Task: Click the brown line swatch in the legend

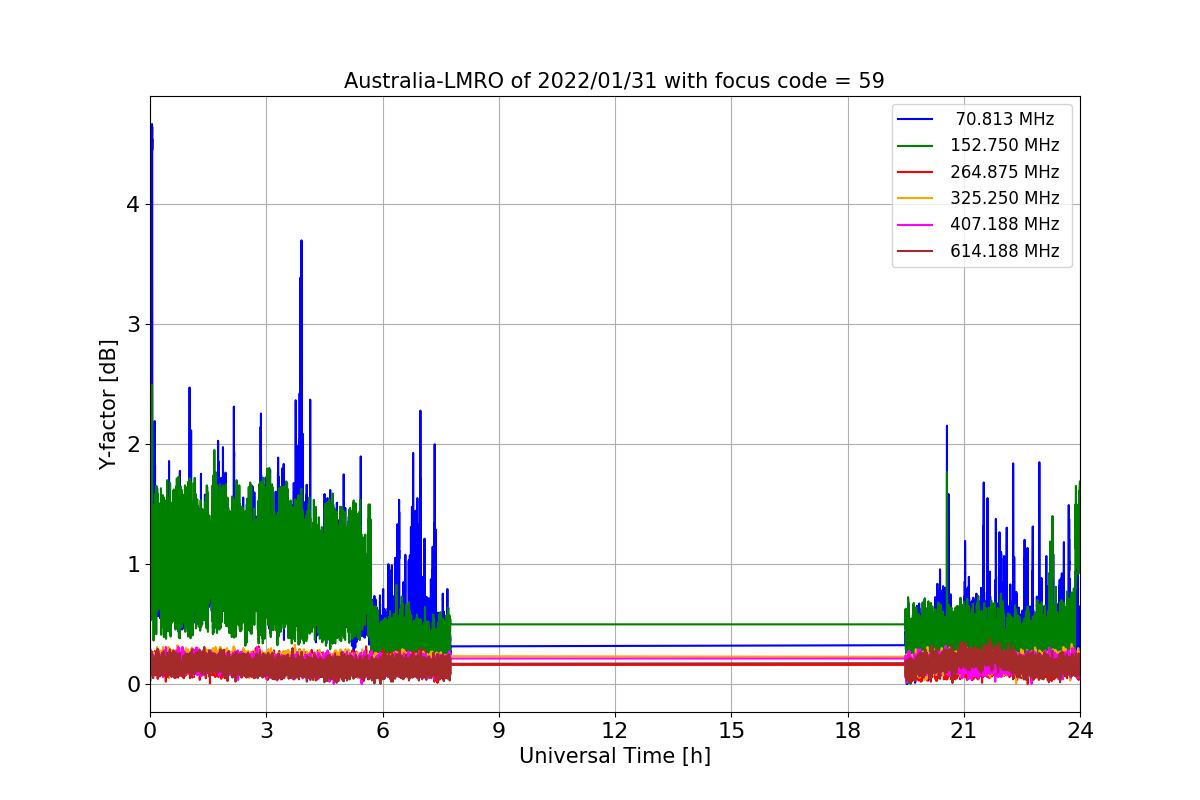Action: pyautogui.click(x=916, y=252)
